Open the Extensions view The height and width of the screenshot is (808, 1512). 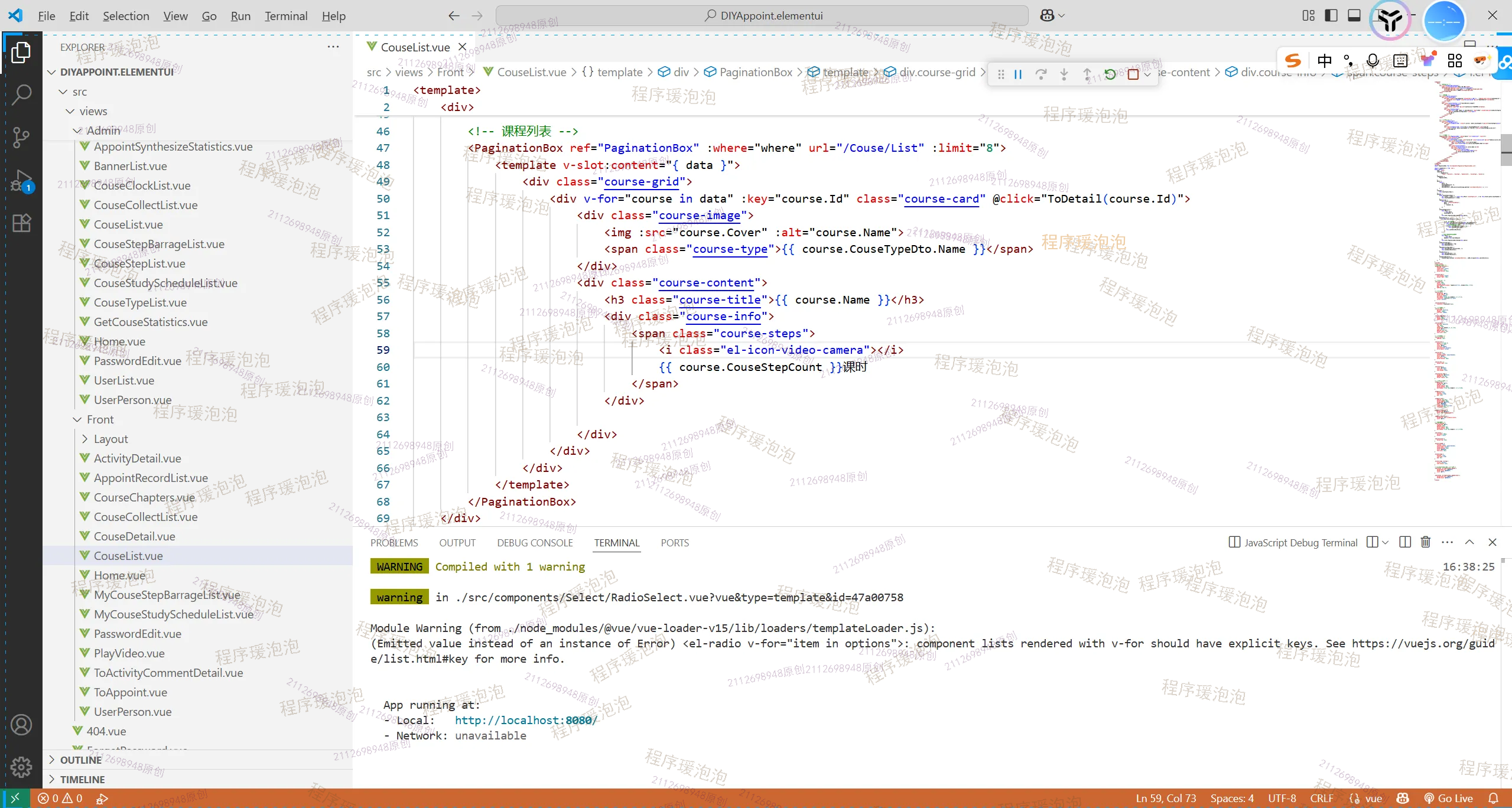21,223
